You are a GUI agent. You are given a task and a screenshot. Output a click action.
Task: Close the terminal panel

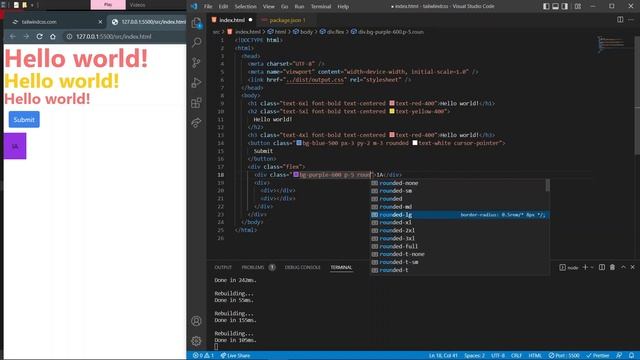tap(633, 267)
